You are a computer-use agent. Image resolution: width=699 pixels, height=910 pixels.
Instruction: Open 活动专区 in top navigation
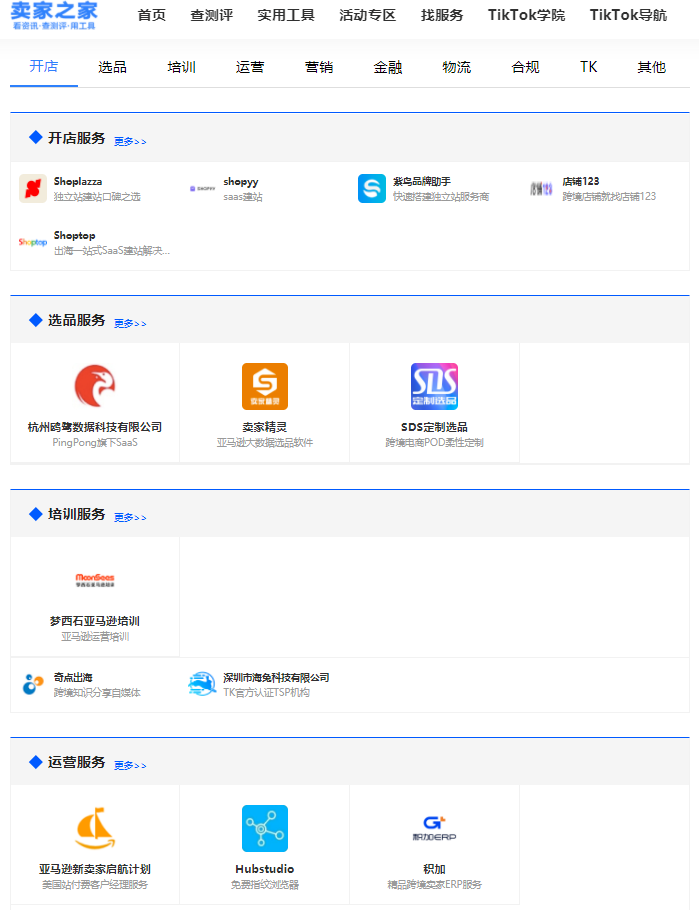coord(367,15)
